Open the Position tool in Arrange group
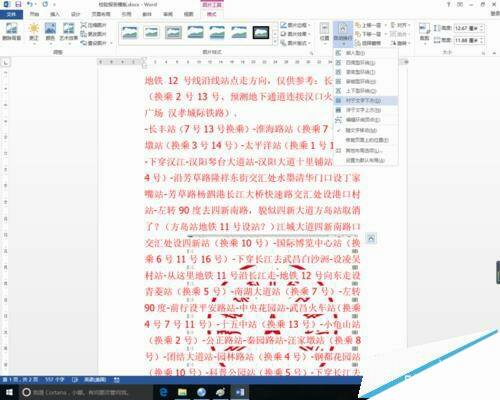This screenshot has width=500, height=400. (324, 32)
